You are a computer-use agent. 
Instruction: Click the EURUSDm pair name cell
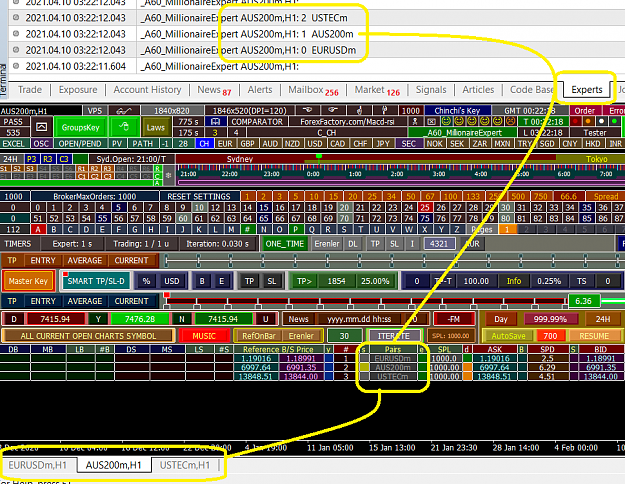[393, 358]
